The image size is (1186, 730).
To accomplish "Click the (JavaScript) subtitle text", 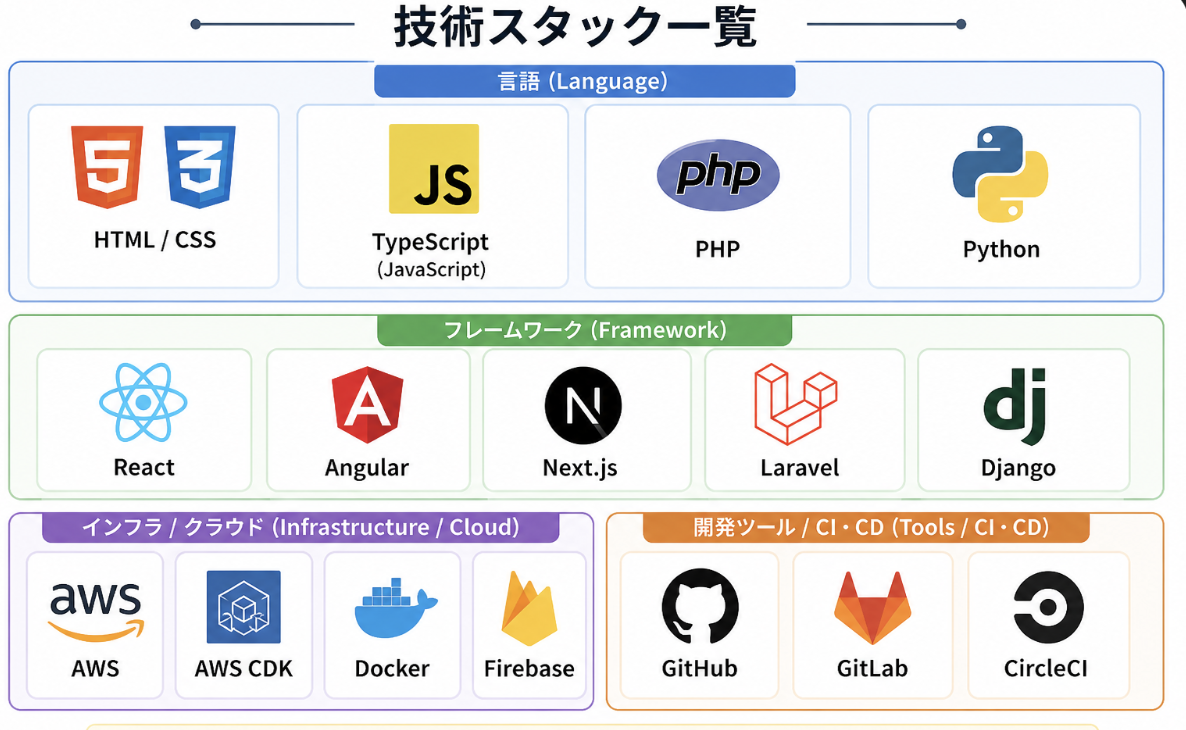I will coord(431,269).
